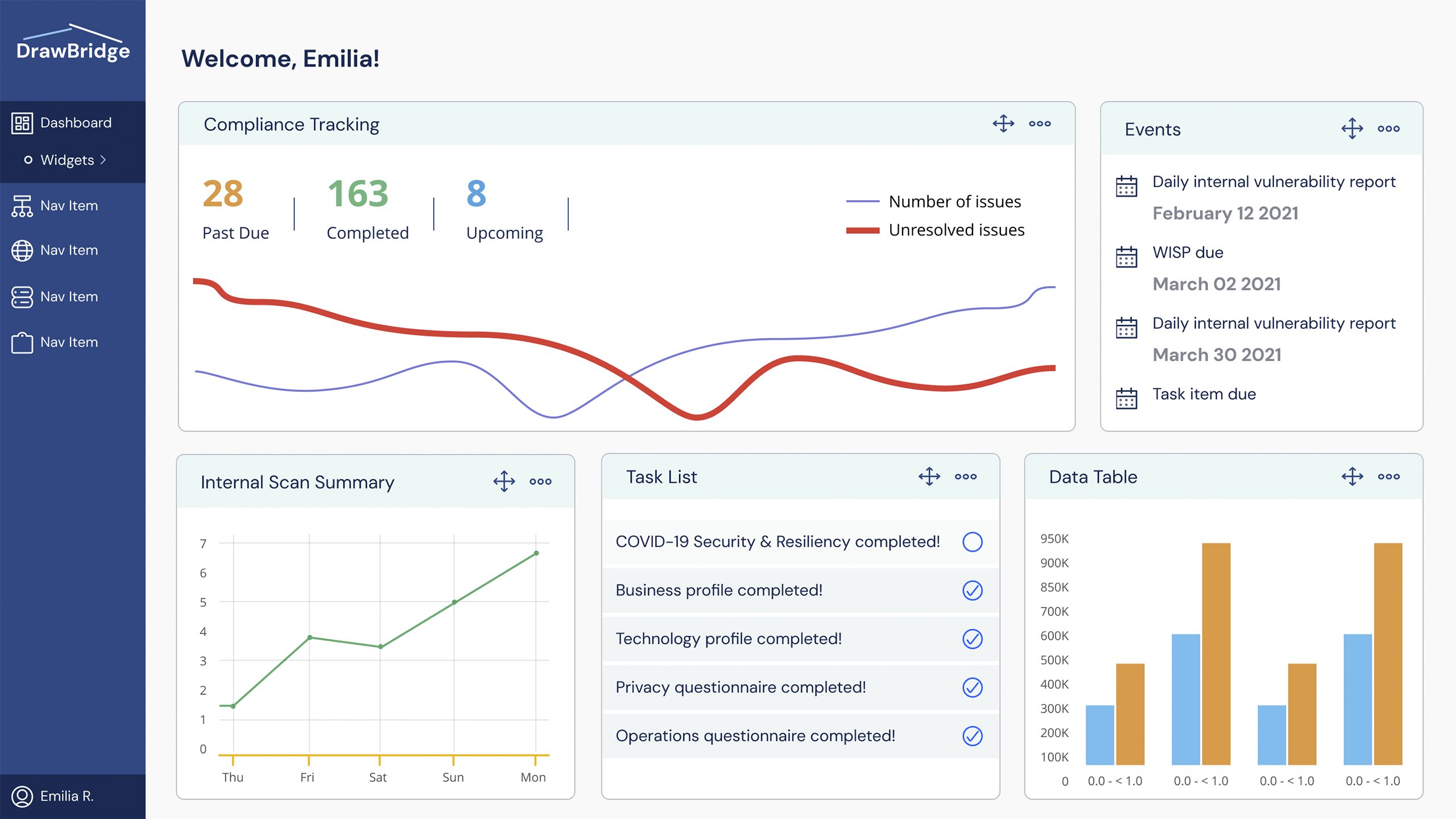This screenshot has width=1456, height=819.
Task: Uncheck the Technology profile completed task
Action: pyautogui.click(x=973, y=639)
